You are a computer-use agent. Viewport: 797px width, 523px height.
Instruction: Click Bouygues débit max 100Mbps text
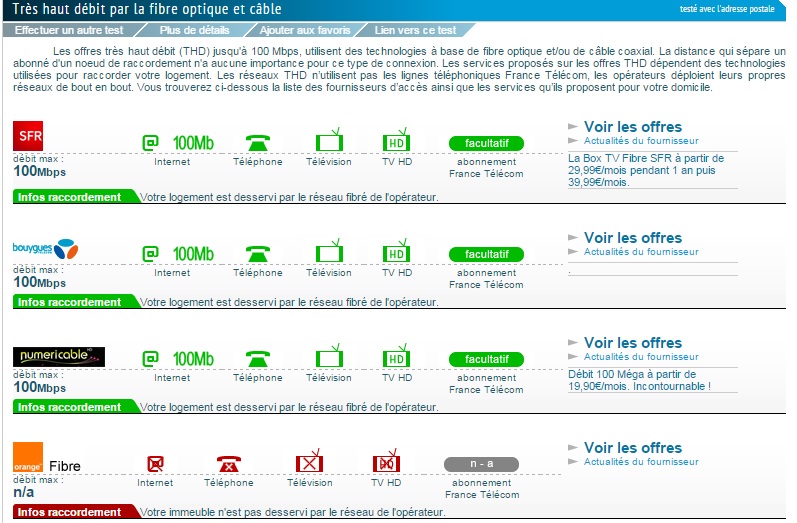(40, 282)
